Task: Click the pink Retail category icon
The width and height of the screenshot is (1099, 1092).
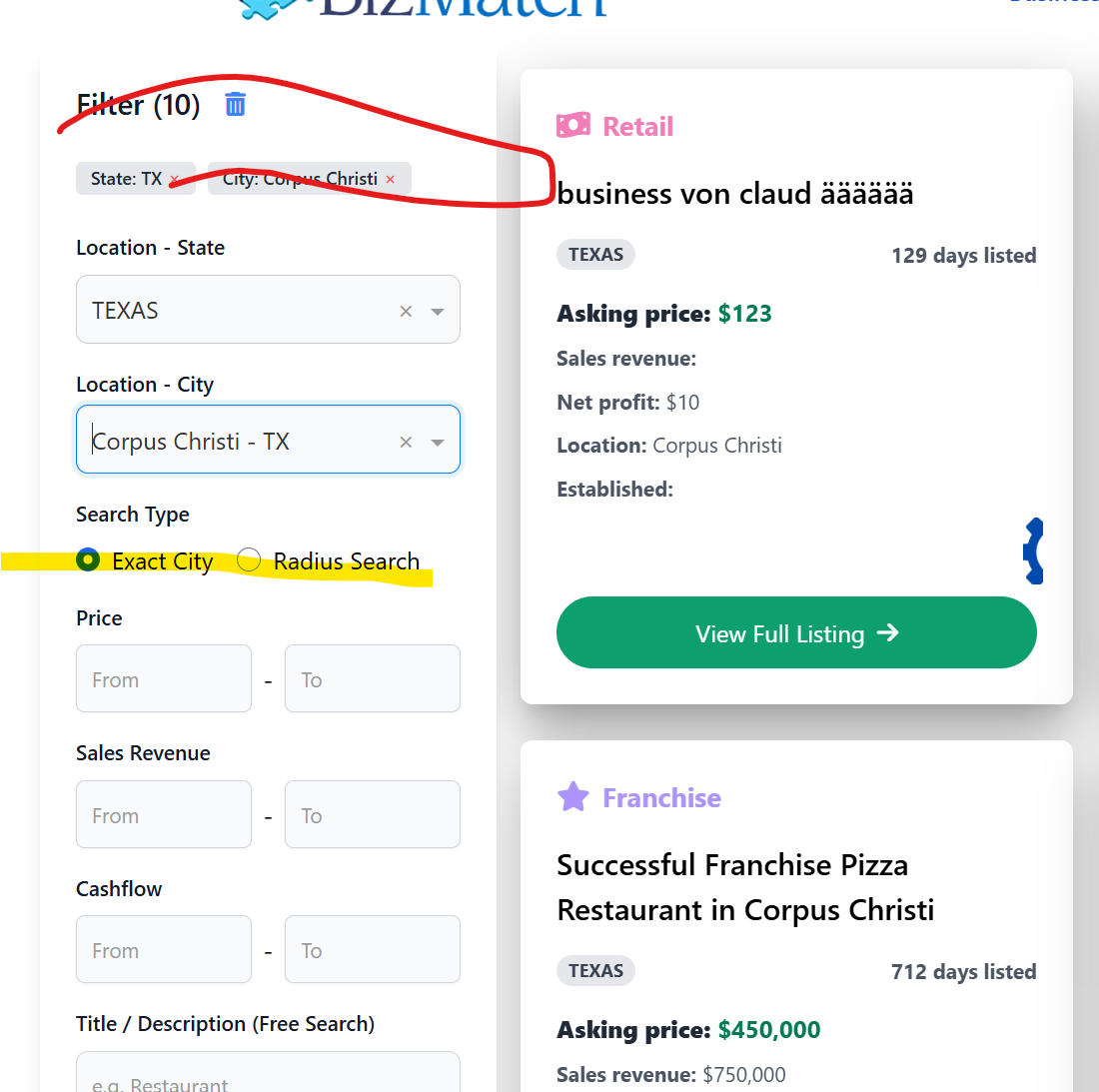Action: tap(572, 126)
